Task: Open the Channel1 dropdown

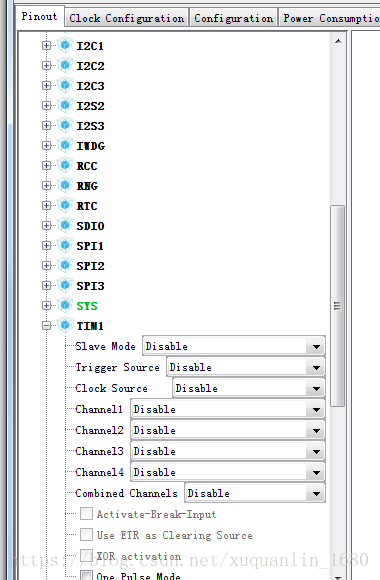Action: point(228,409)
